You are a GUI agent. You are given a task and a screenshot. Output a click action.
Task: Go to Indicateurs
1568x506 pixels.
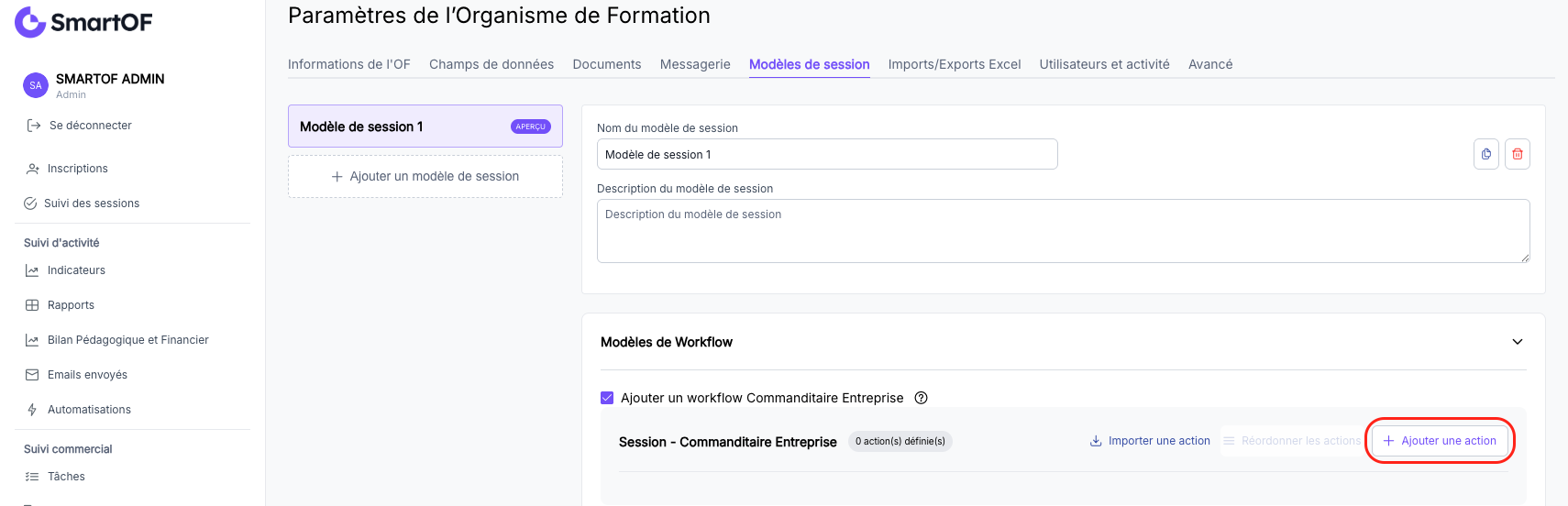[76, 270]
